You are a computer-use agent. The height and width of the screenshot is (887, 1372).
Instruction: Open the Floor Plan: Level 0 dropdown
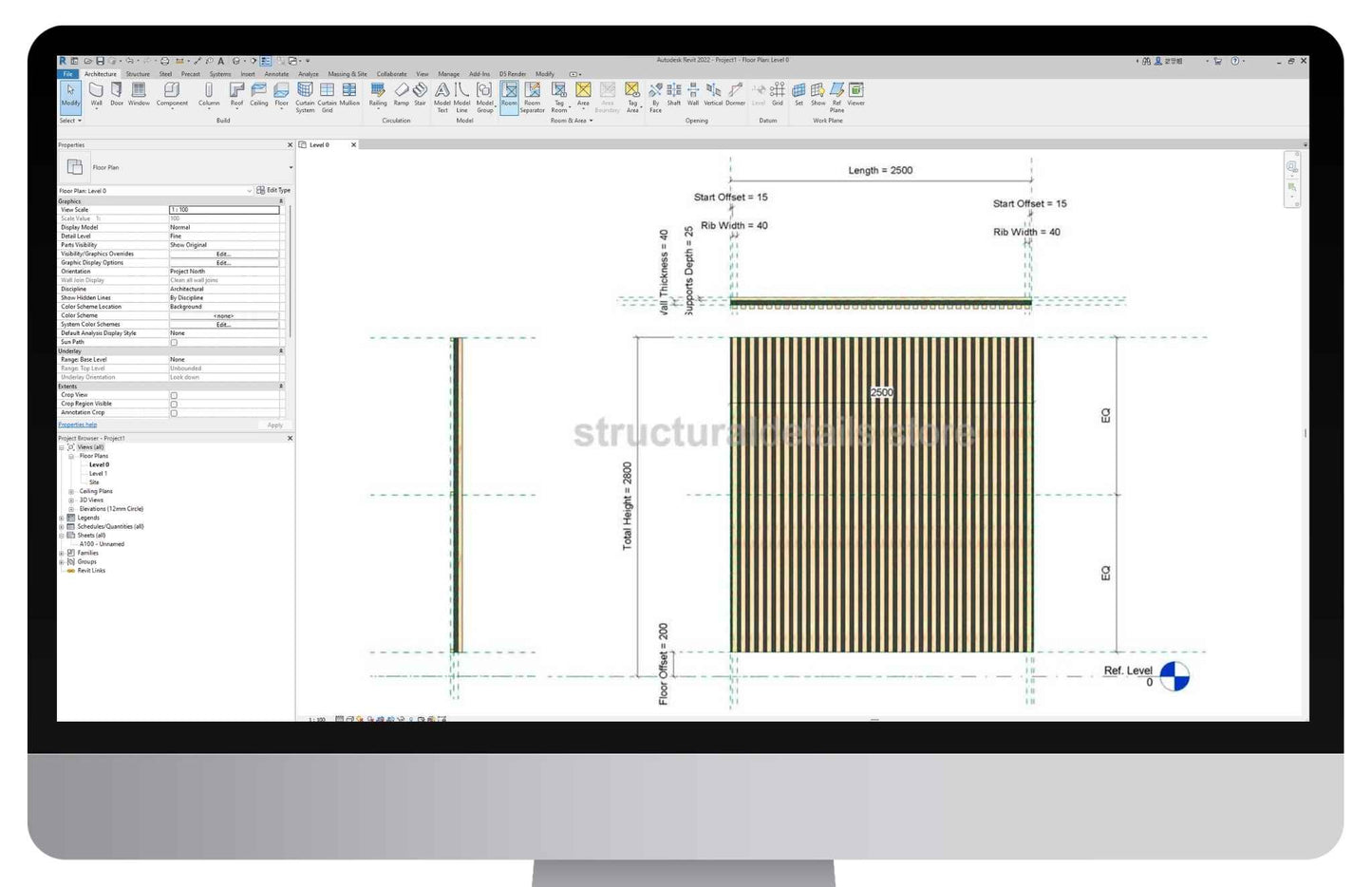pos(249,191)
